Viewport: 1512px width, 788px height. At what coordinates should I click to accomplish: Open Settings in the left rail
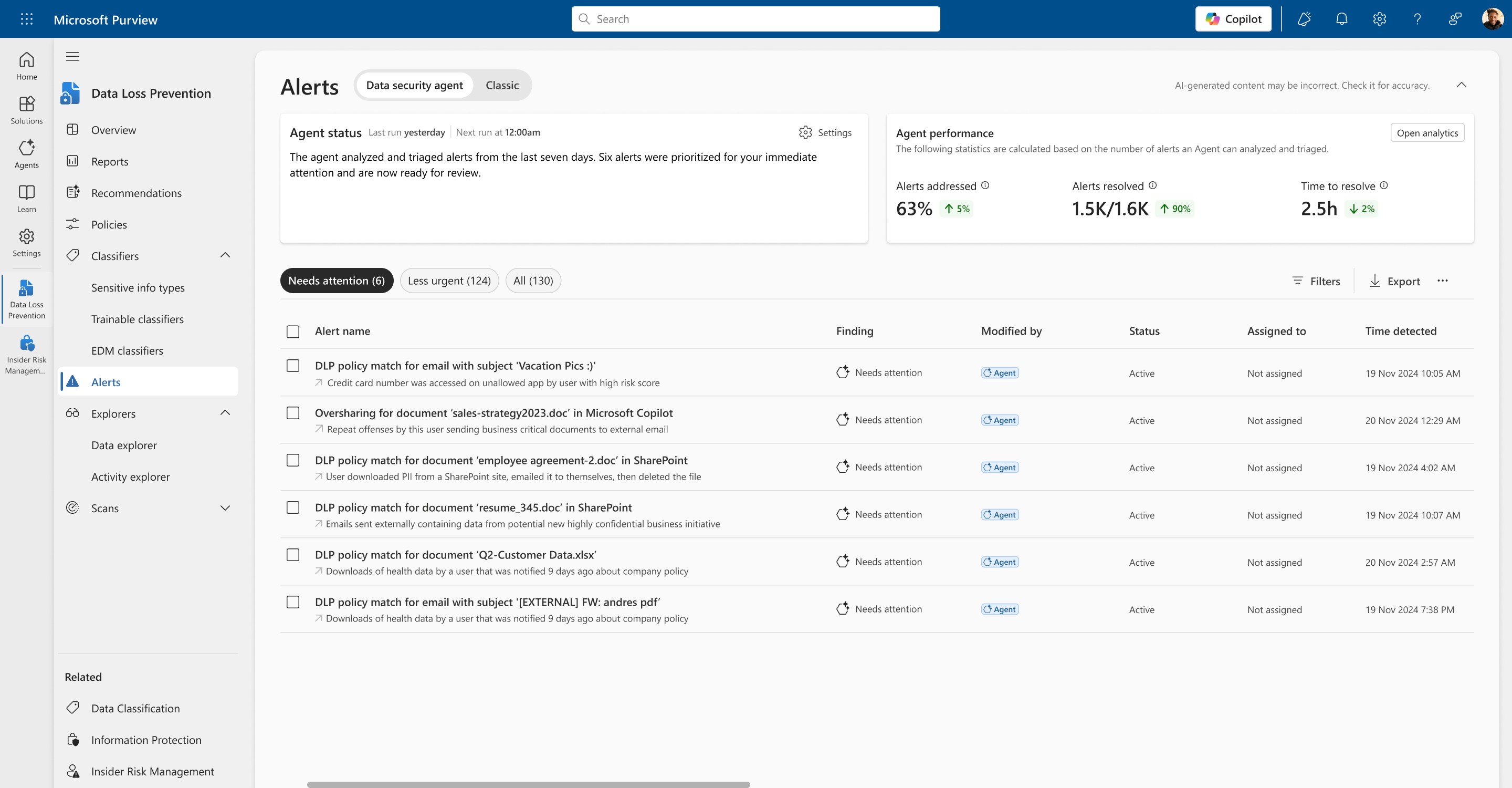tap(26, 242)
